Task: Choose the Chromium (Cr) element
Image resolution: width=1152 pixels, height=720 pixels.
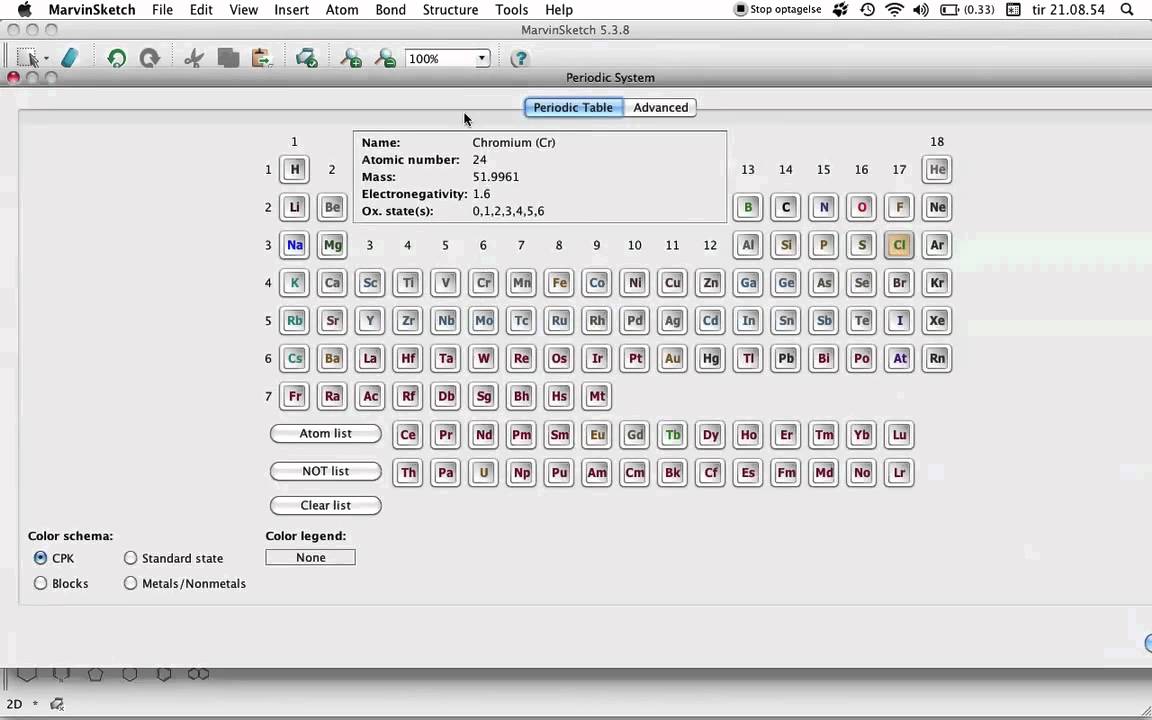Action: pyautogui.click(x=483, y=283)
